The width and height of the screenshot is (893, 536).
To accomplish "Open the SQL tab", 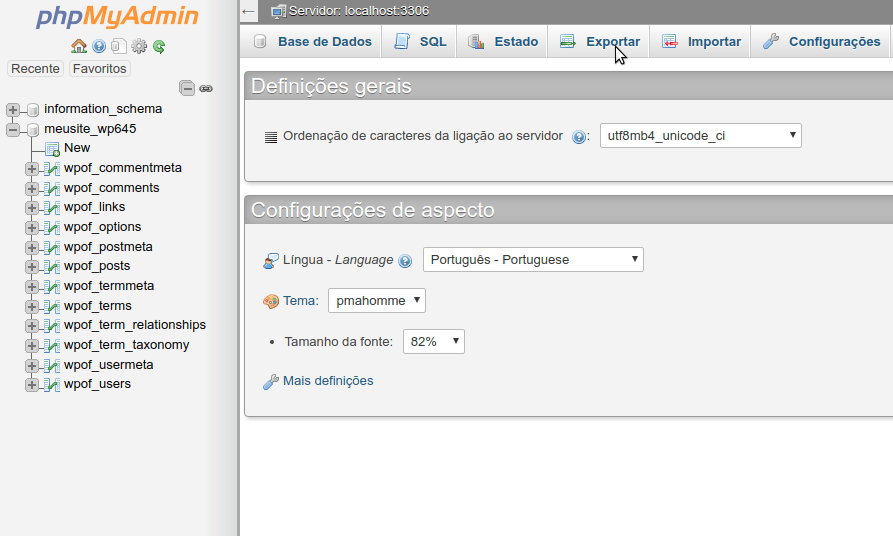I will tap(421, 42).
